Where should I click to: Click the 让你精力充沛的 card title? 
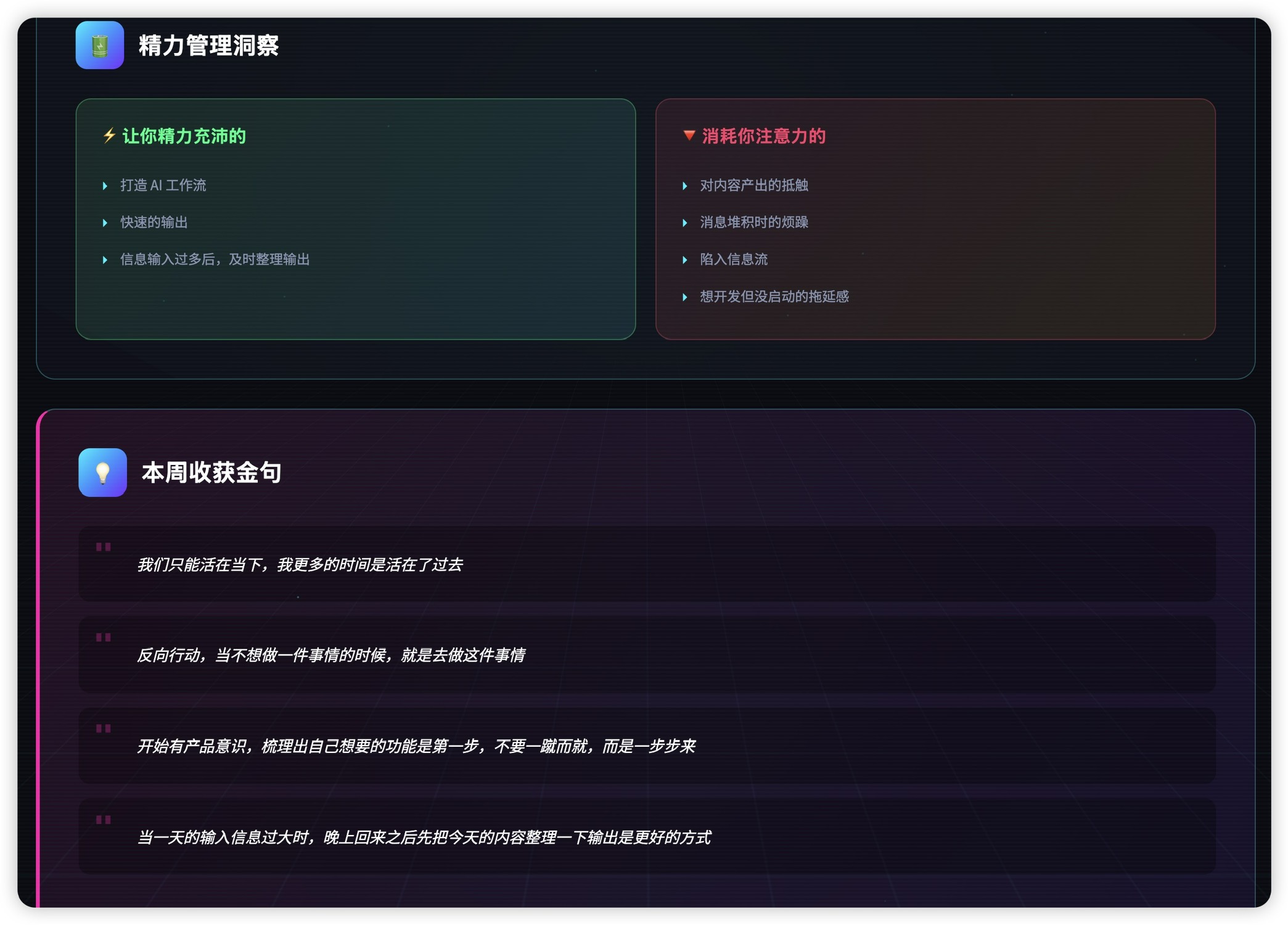pos(184,136)
